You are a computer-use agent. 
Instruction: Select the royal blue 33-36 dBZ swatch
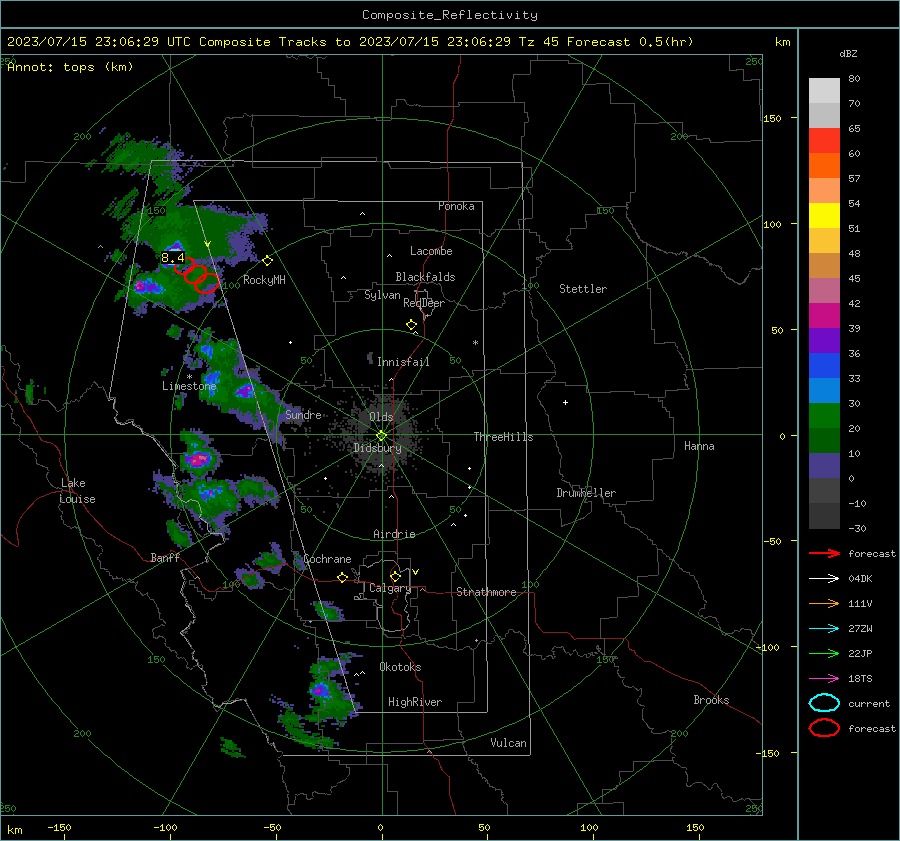[x=824, y=366]
